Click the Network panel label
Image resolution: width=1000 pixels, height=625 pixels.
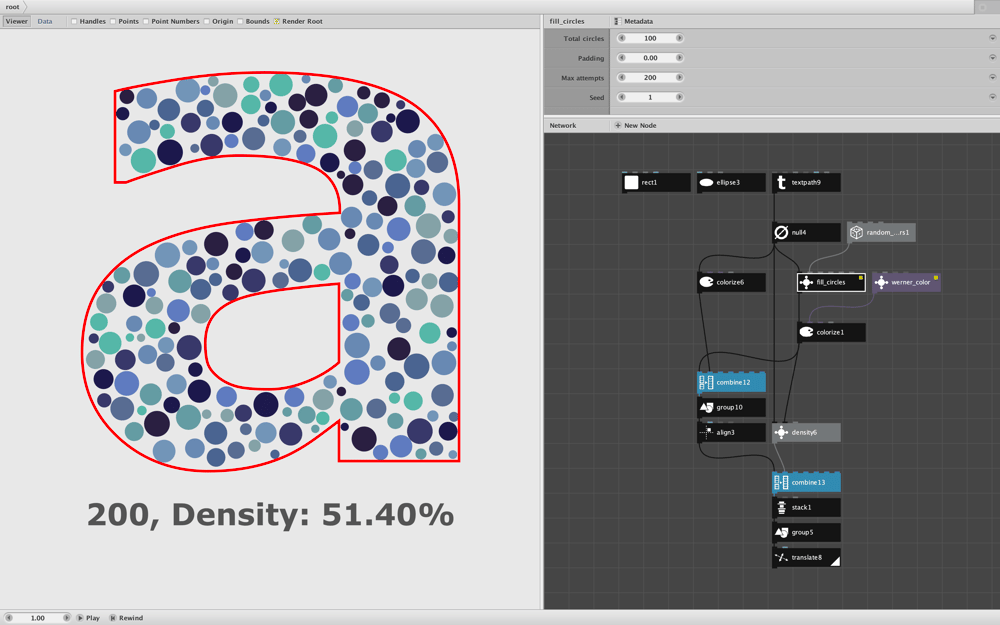click(x=563, y=126)
